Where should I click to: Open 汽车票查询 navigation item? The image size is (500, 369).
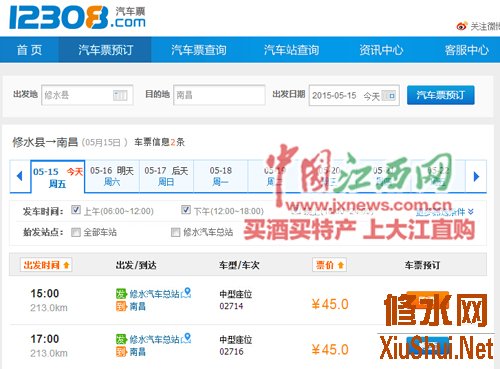tap(198, 50)
